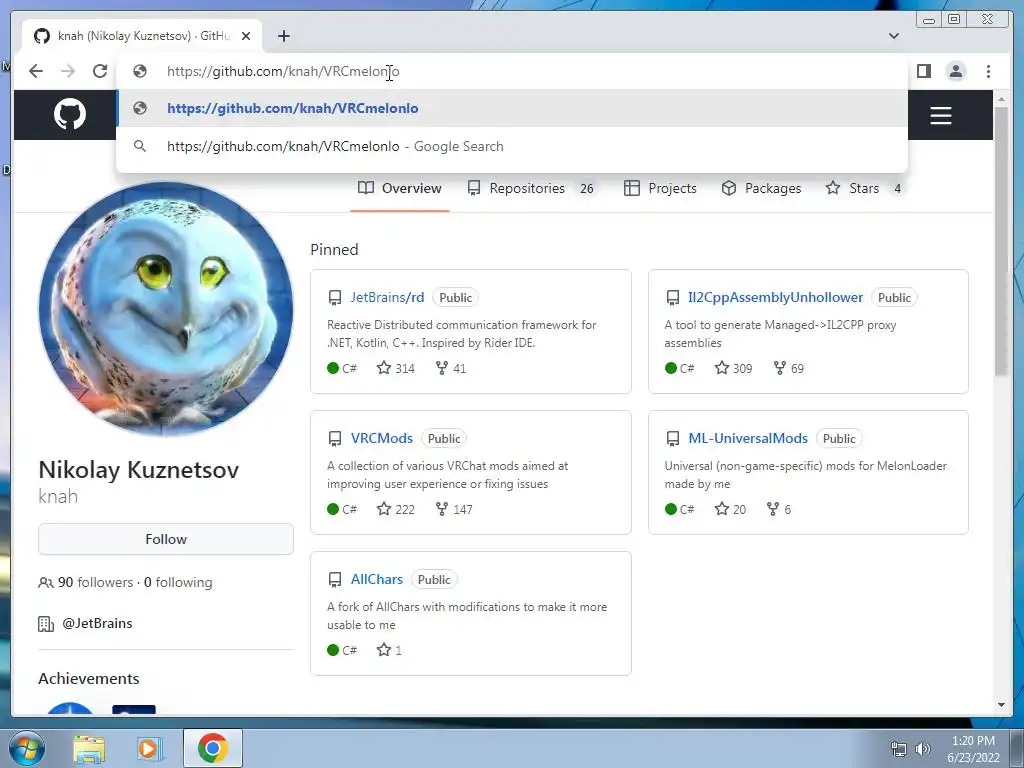Click the repo icon beside JetBrains/rd
The width and height of the screenshot is (1024, 768).
pyautogui.click(x=335, y=298)
